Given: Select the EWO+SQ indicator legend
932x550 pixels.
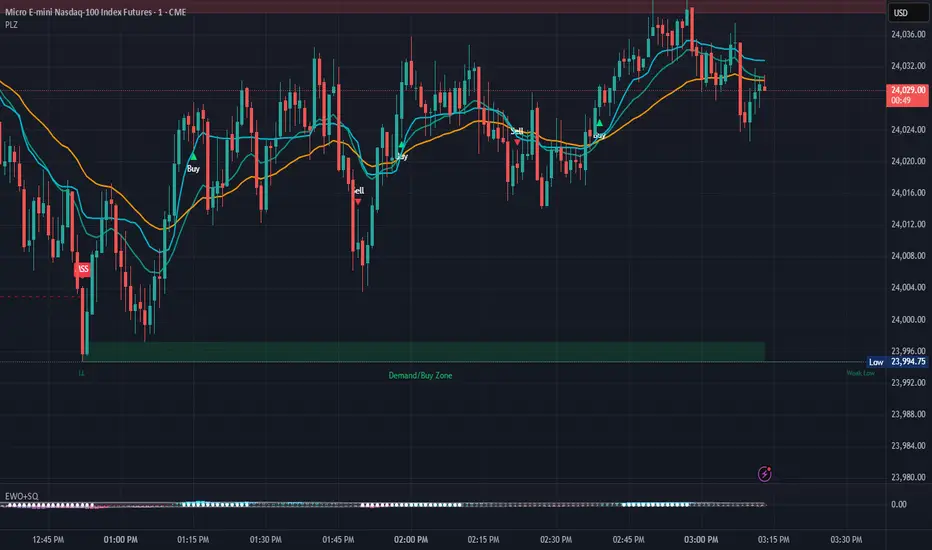Looking at the screenshot, I should [x=22, y=495].
